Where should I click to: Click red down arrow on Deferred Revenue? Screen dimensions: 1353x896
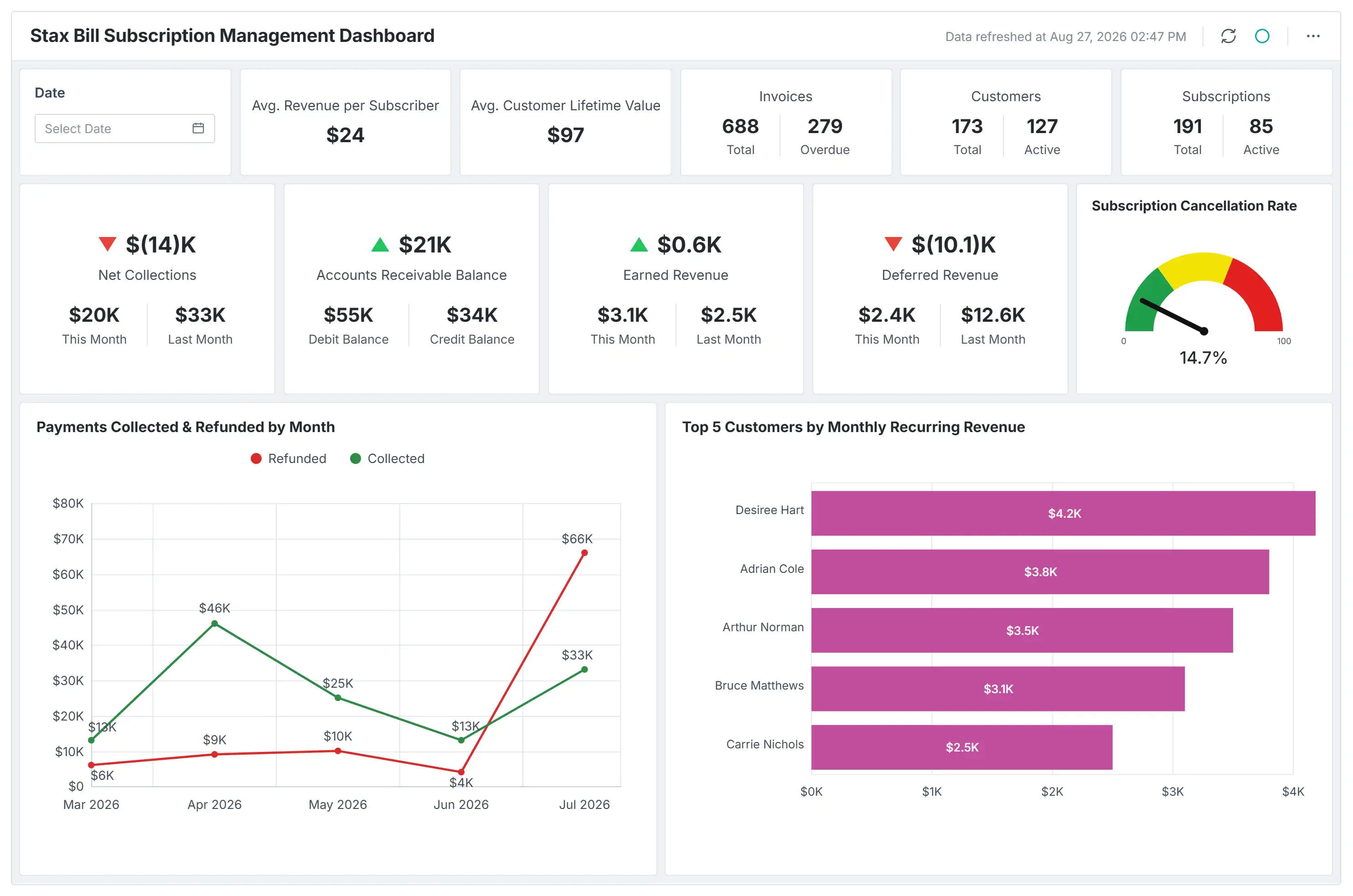click(893, 244)
